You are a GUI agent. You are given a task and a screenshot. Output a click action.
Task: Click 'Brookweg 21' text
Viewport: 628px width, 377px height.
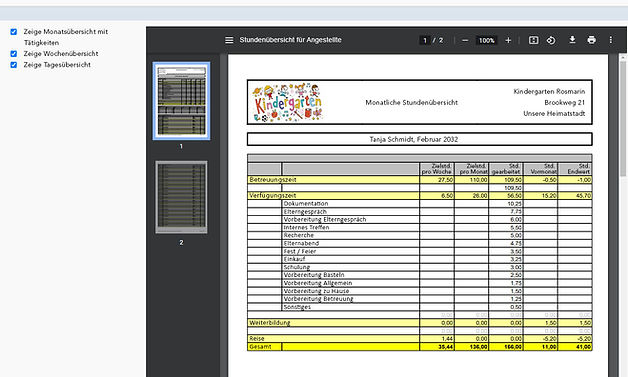[565, 103]
